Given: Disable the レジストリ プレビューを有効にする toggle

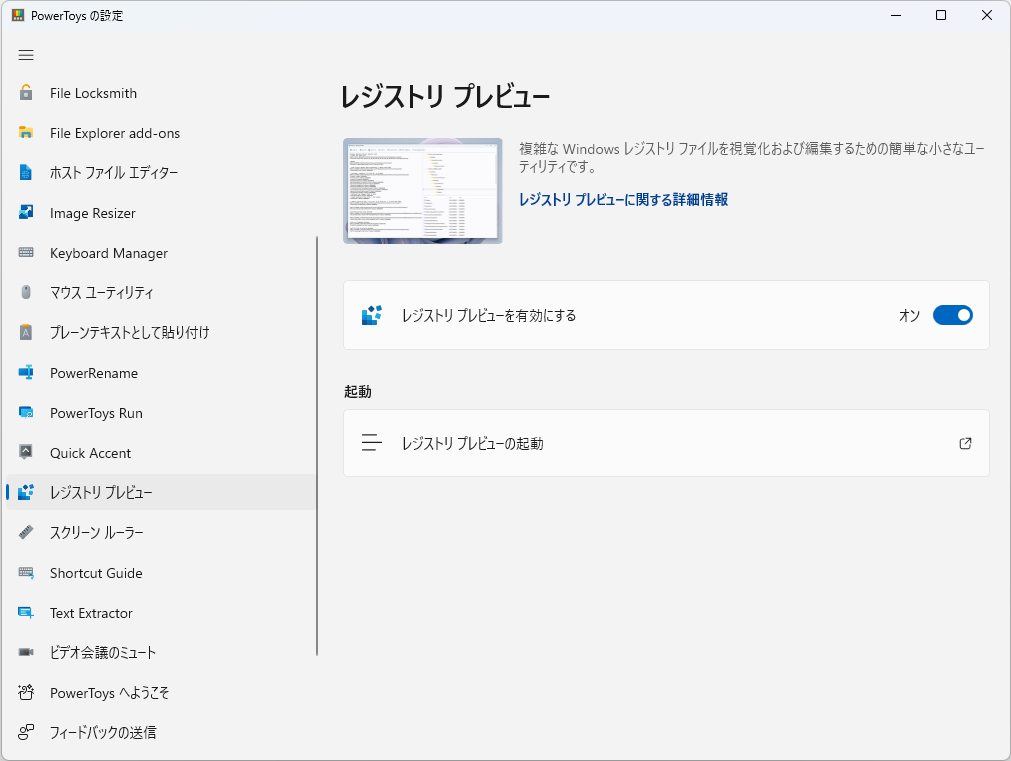Looking at the screenshot, I should 952,315.
